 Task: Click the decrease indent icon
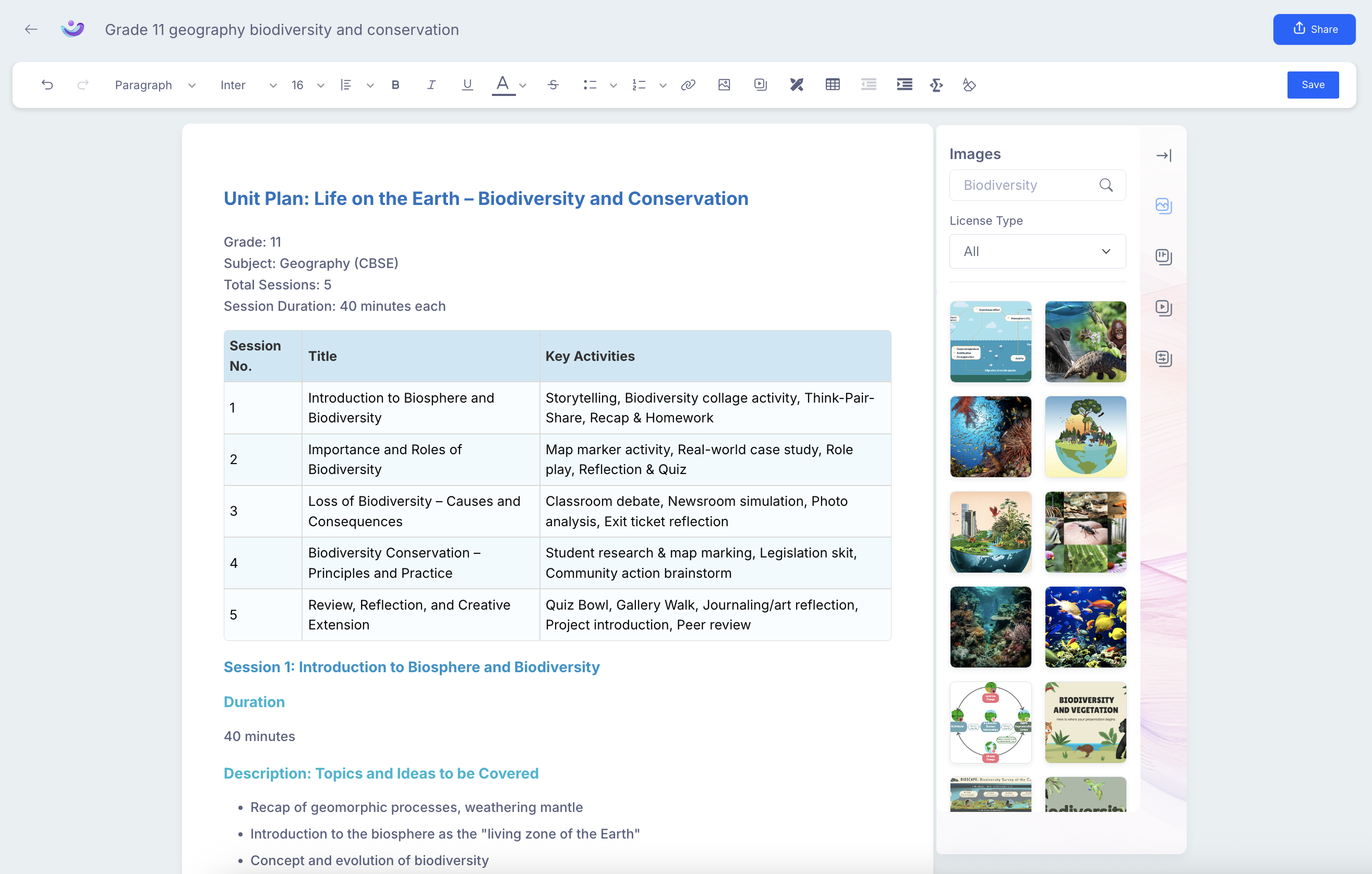(869, 85)
